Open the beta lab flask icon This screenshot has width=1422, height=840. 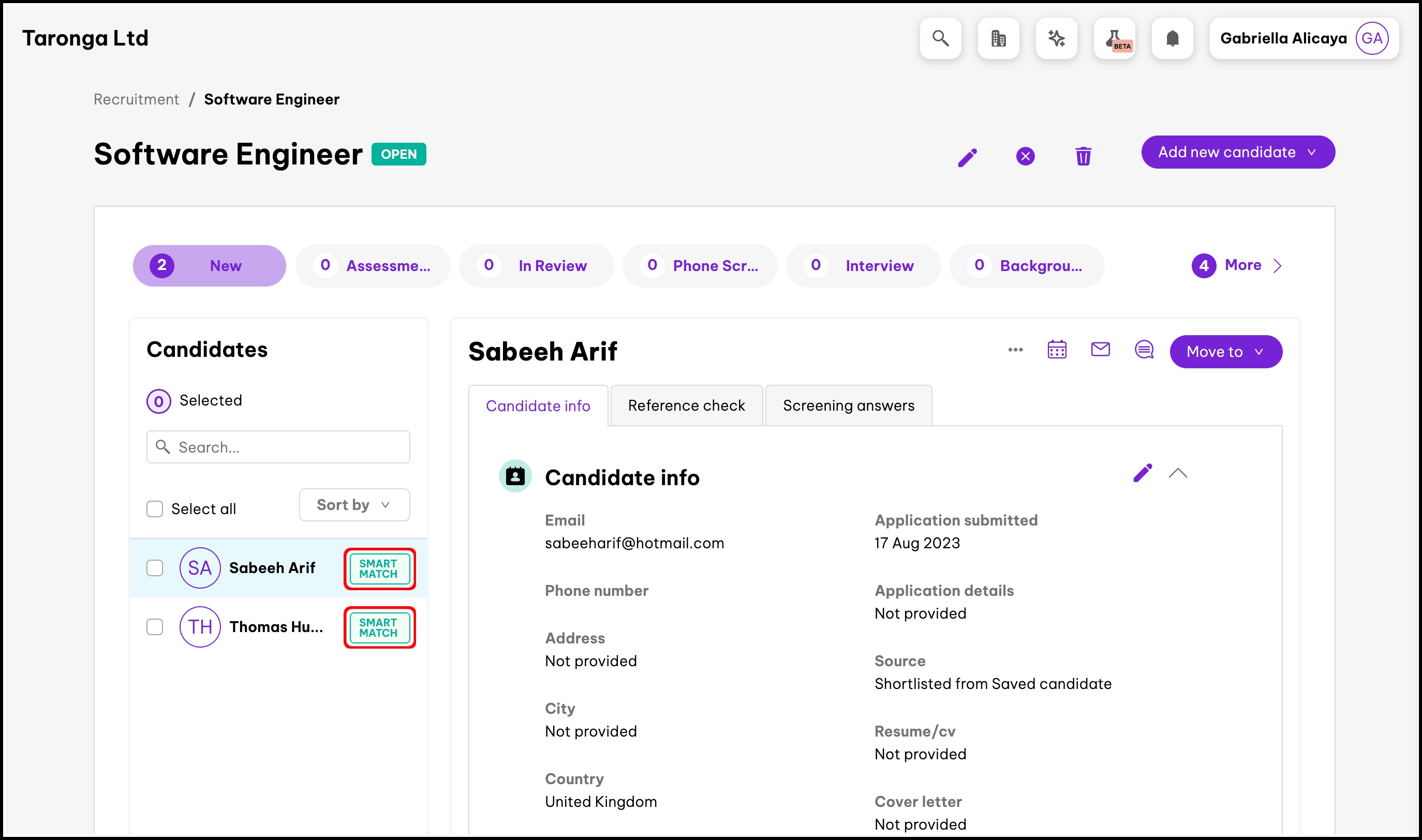click(x=1115, y=38)
